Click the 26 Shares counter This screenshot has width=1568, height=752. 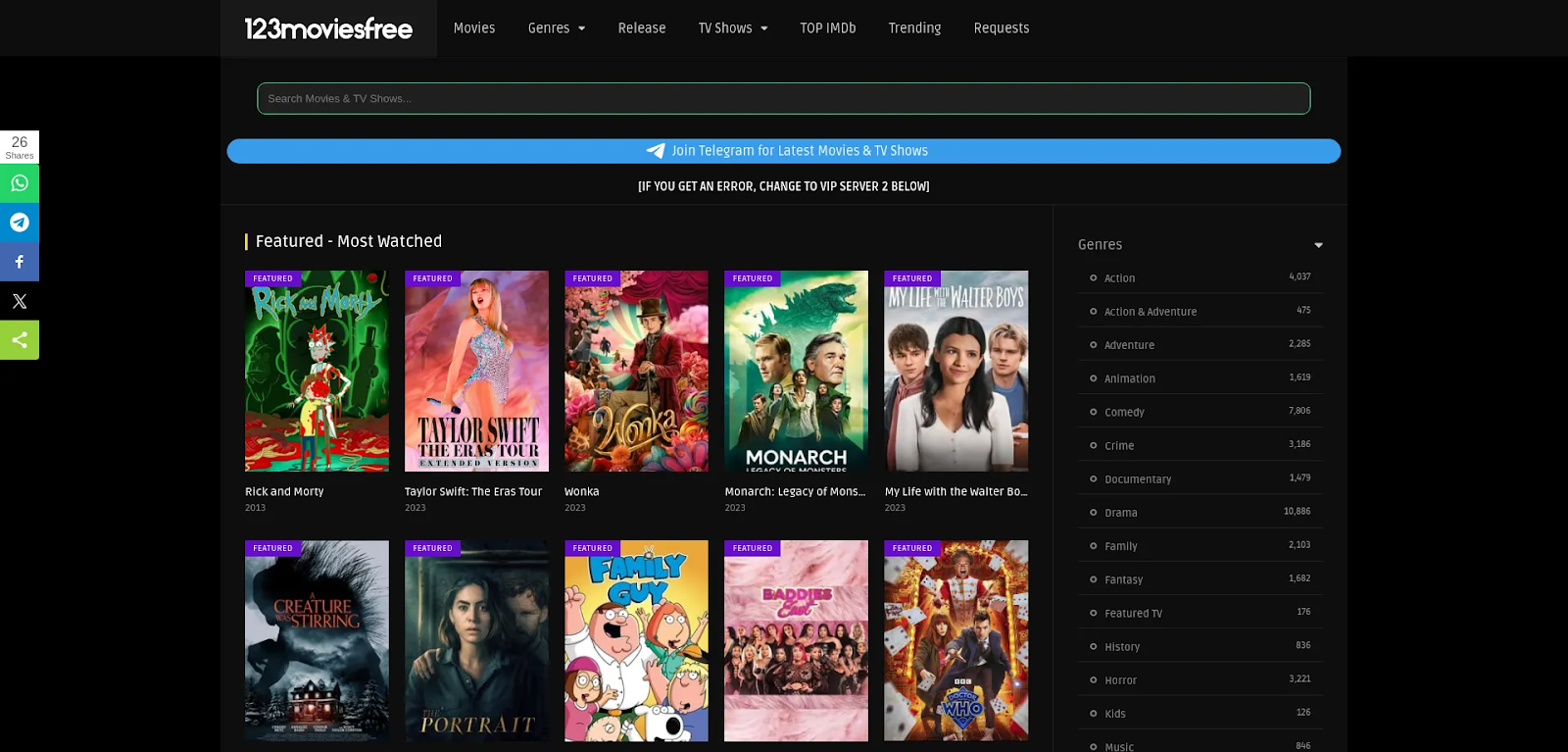(20, 147)
